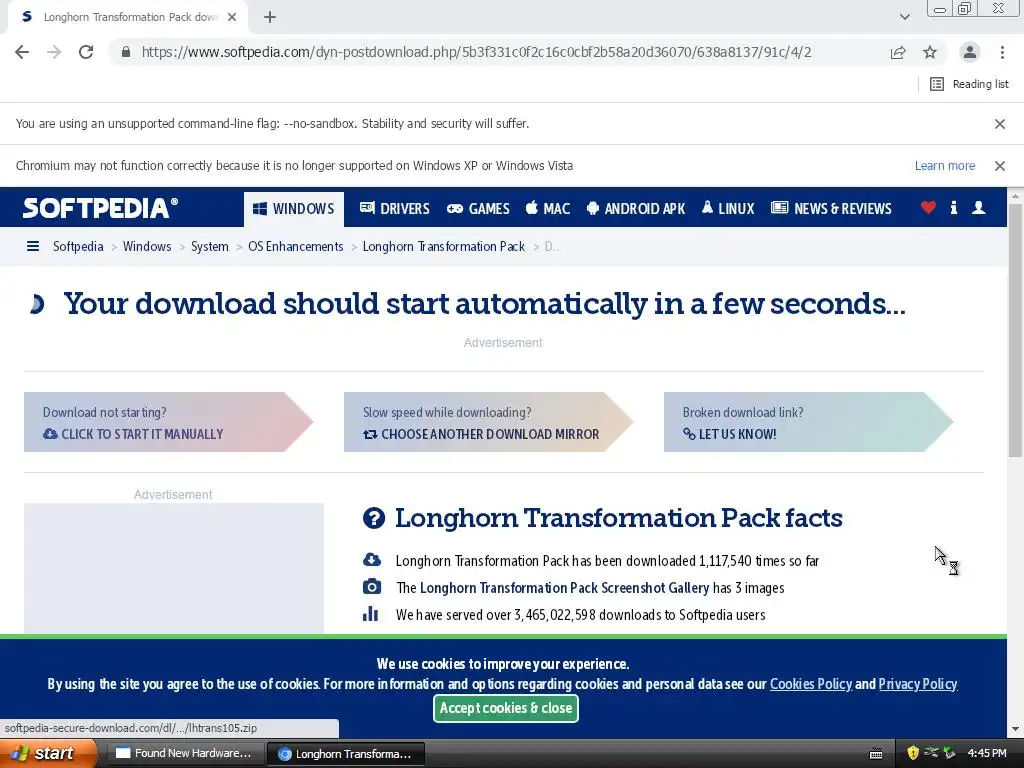Open the Cookies Policy link
The width and height of the screenshot is (1024, 768).
(x=810, y=684)
